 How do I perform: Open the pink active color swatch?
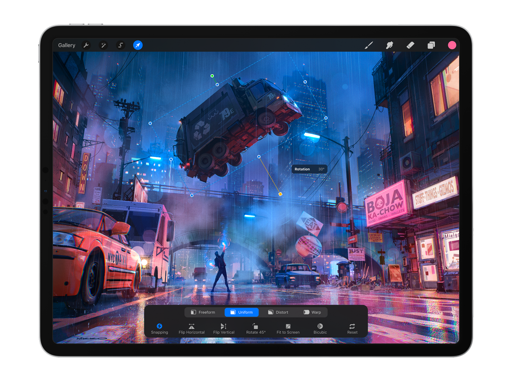point(452,45)
